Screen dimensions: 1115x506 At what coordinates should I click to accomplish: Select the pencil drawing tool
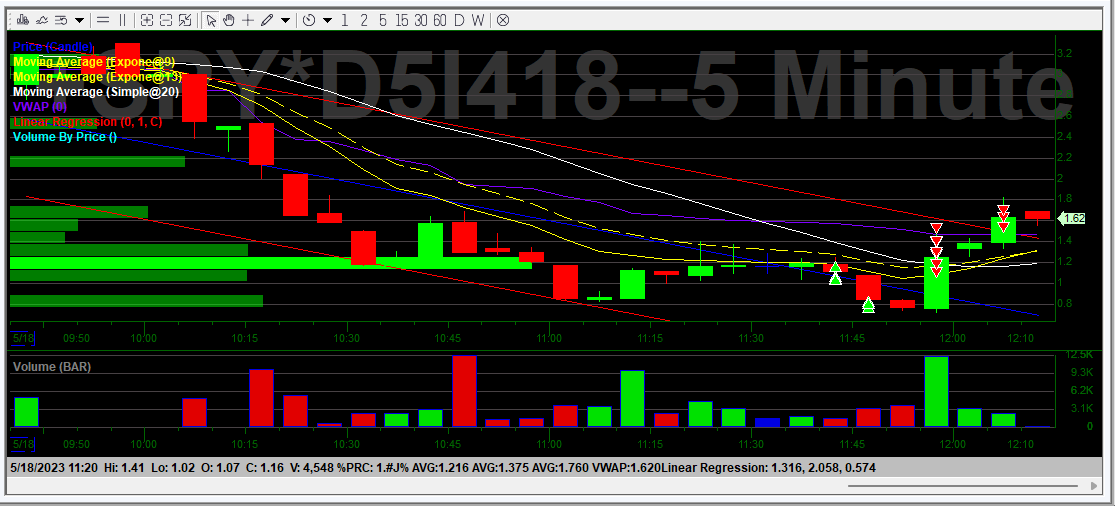[x=267, y=20]
